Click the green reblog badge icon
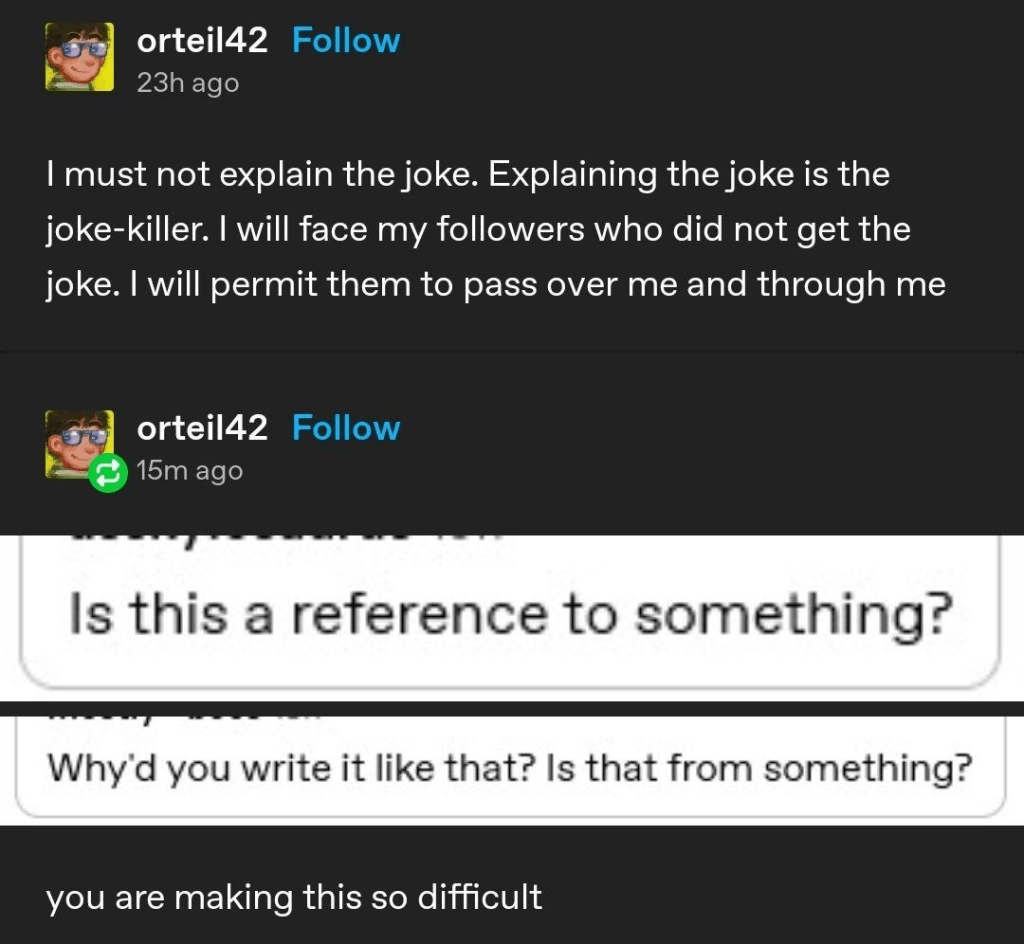Screen dimensions: 1024x944 (x=107, y=472)
